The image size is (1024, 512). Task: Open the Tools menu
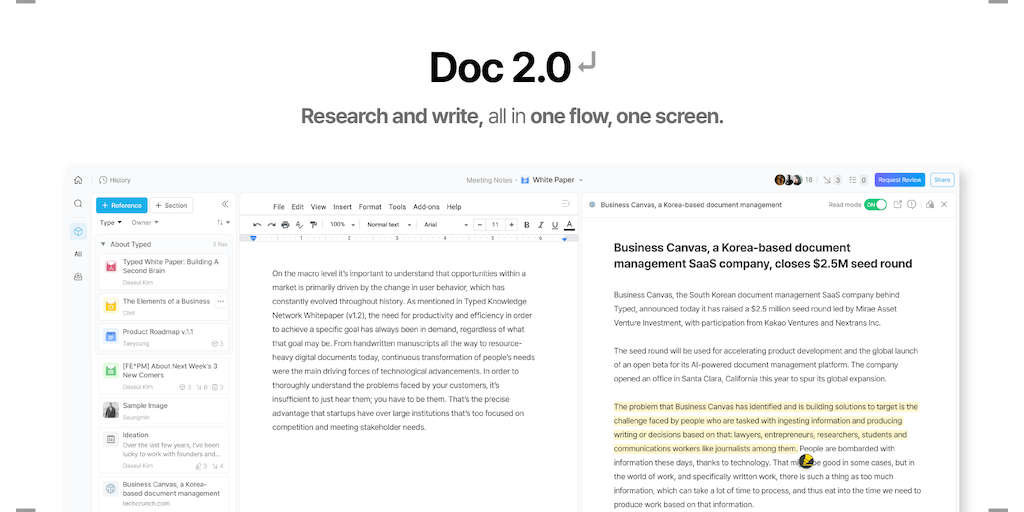pos(397,207)
